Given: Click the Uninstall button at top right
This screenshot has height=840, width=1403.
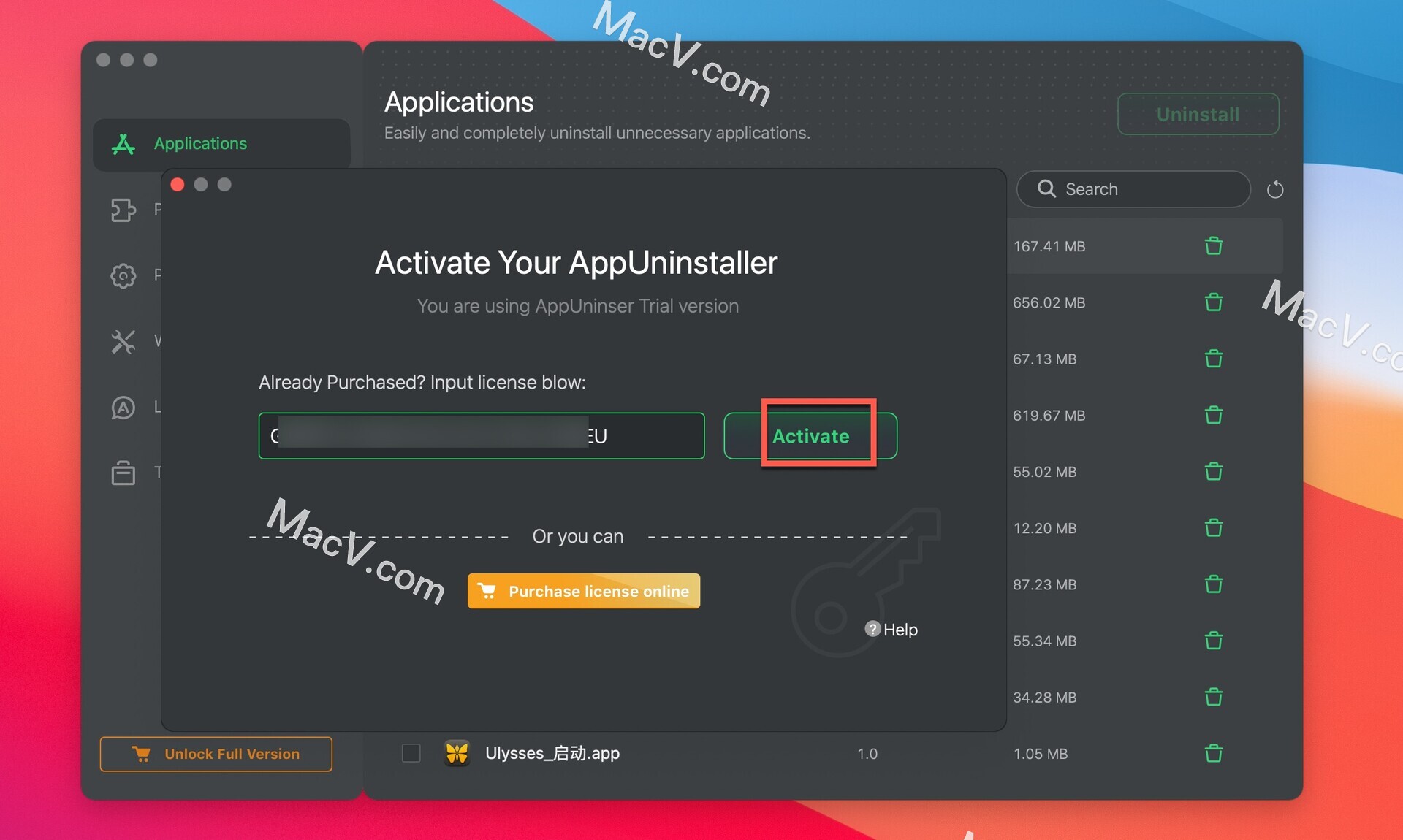Looking at the screenshot, I should click(x=1198, y=114).
